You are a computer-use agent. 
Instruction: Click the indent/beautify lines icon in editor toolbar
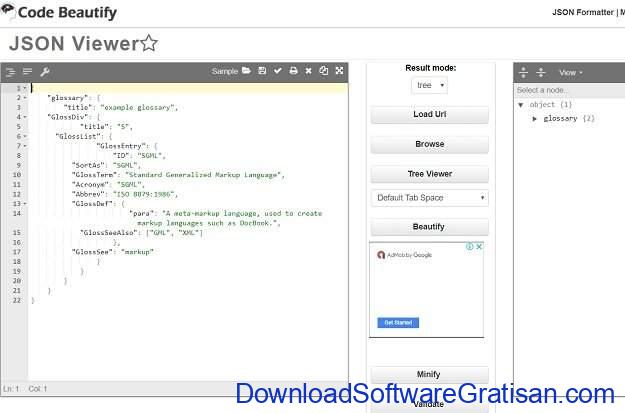[x=10, y=72]
